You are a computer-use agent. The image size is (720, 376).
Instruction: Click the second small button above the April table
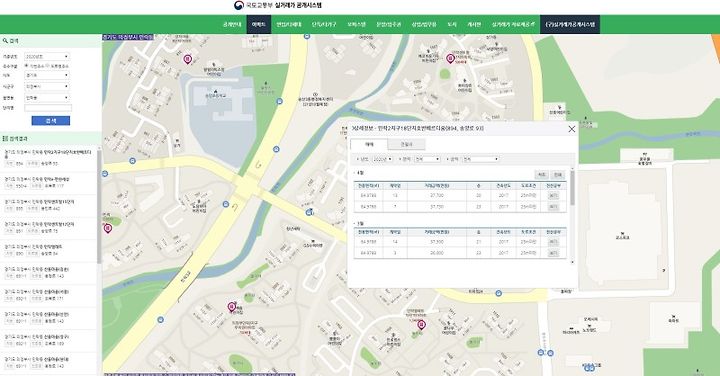click(557, 175)
